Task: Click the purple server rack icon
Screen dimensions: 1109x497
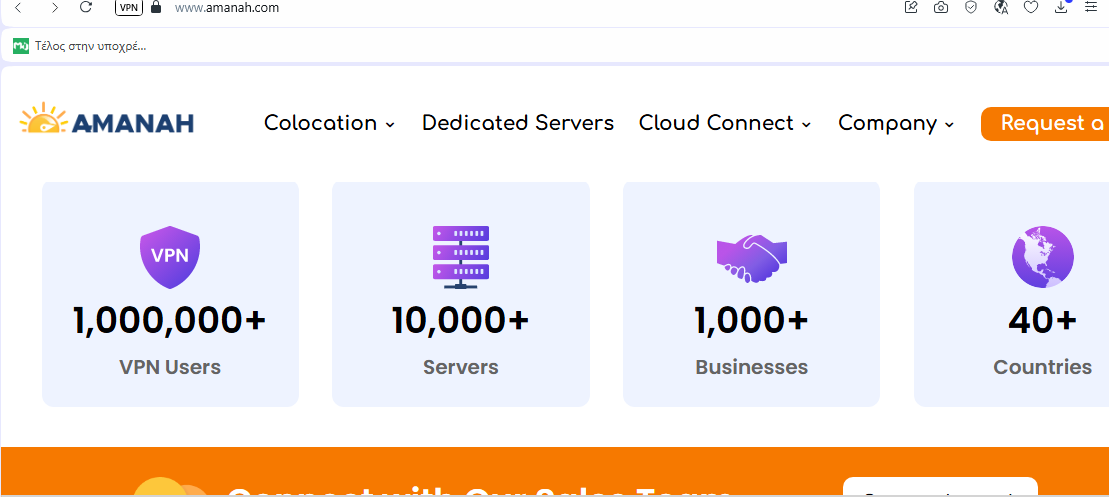Action: [x=460, y=255]
